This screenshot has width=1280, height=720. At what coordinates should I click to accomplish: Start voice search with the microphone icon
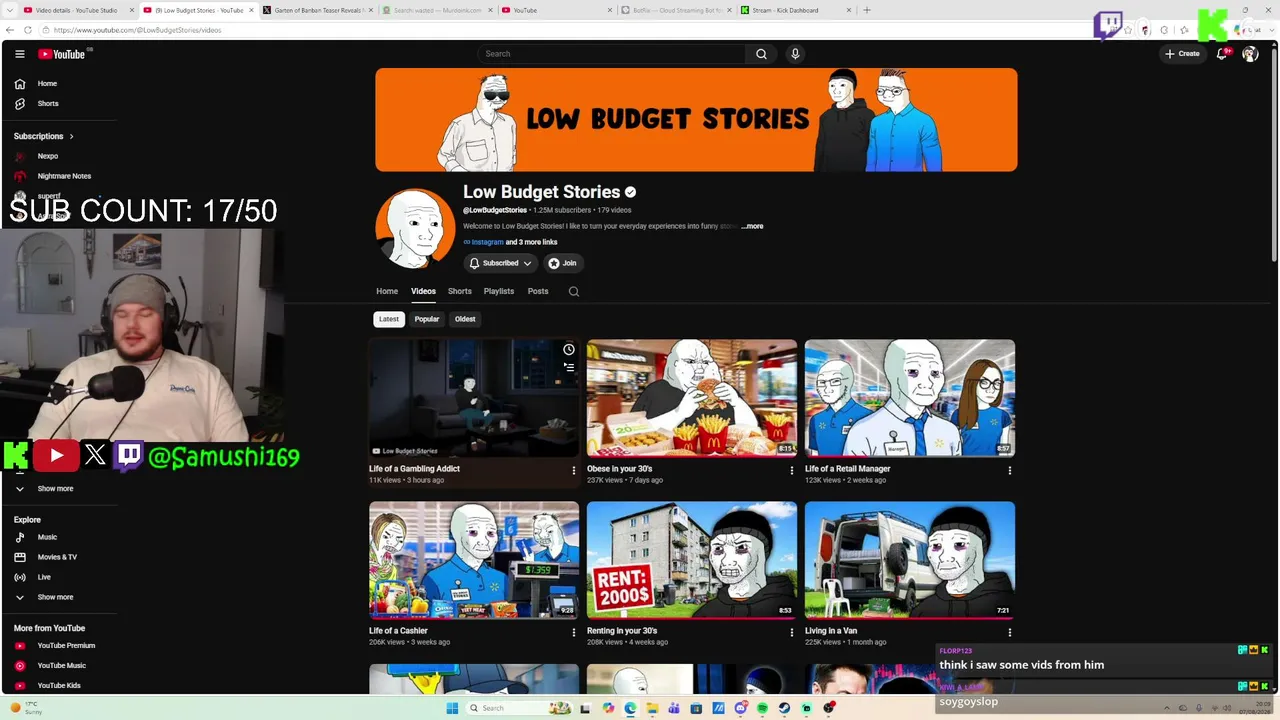(x=795, y=54)
